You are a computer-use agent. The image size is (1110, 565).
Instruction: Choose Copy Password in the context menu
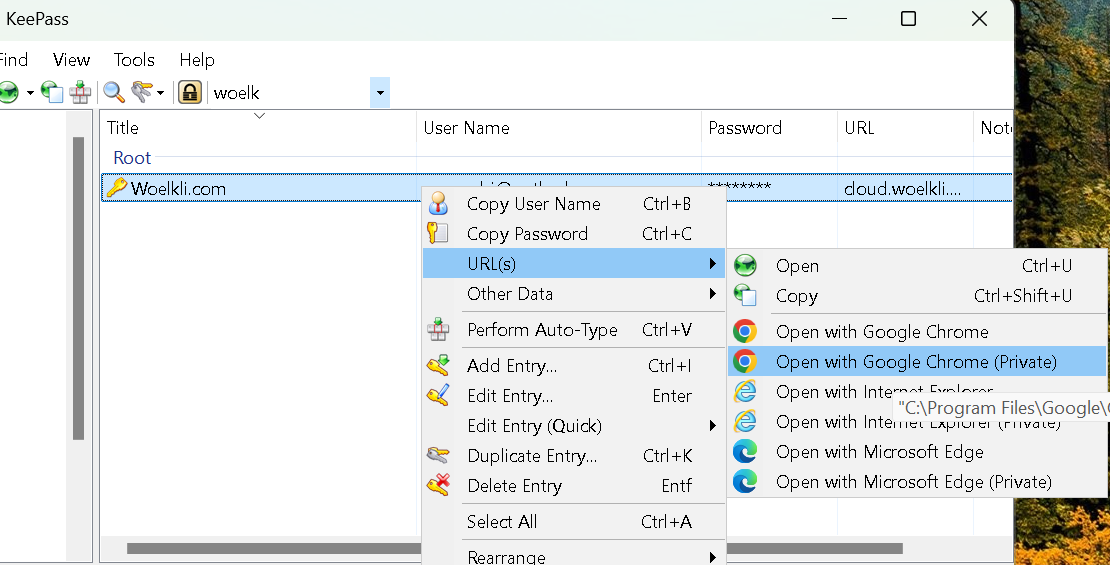click(574, 234)
